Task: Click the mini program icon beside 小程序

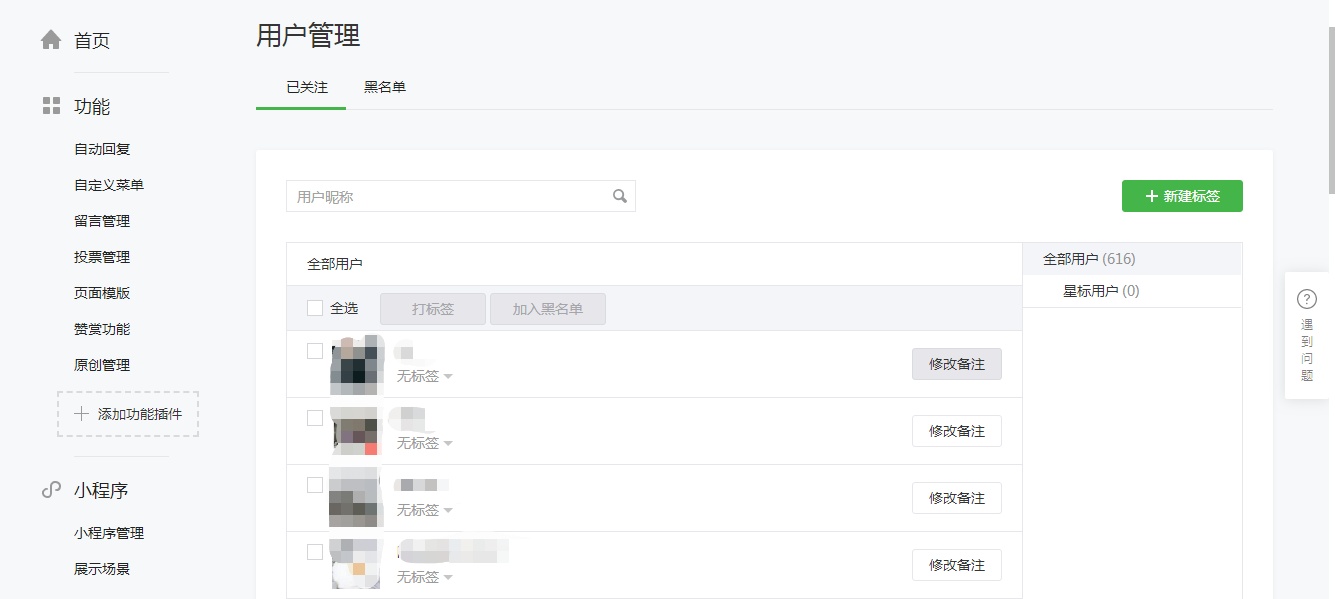Action: pyautogui.click(x=51, y=490)
